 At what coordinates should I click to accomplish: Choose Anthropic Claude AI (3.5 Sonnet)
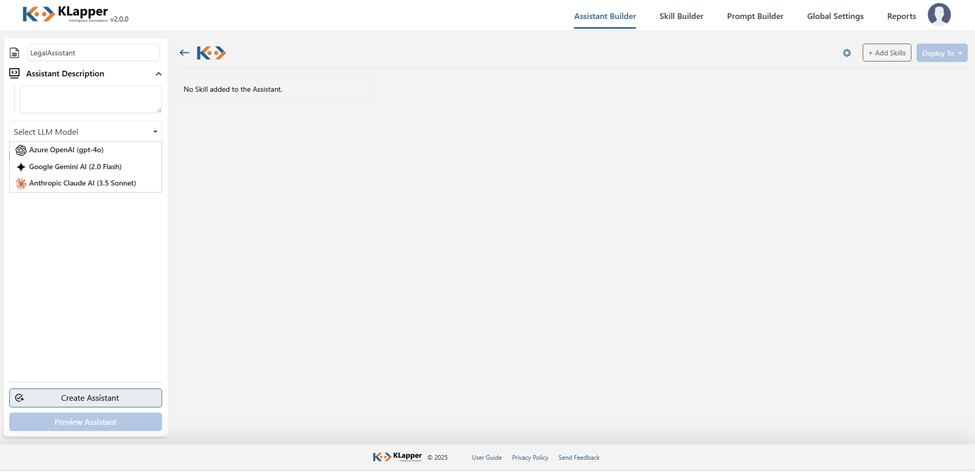click(x=86, y=183)
